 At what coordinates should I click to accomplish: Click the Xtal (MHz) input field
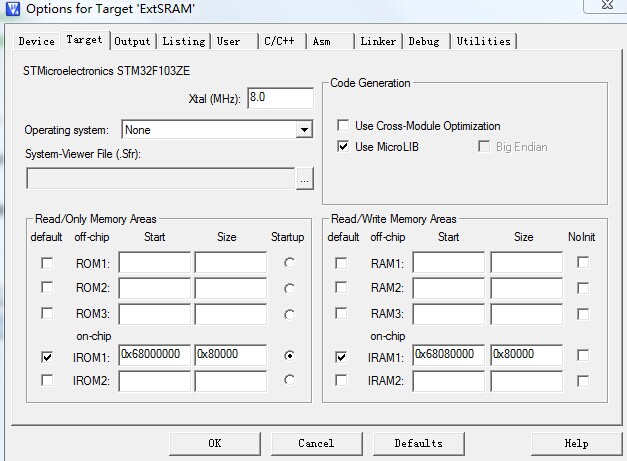280,98
